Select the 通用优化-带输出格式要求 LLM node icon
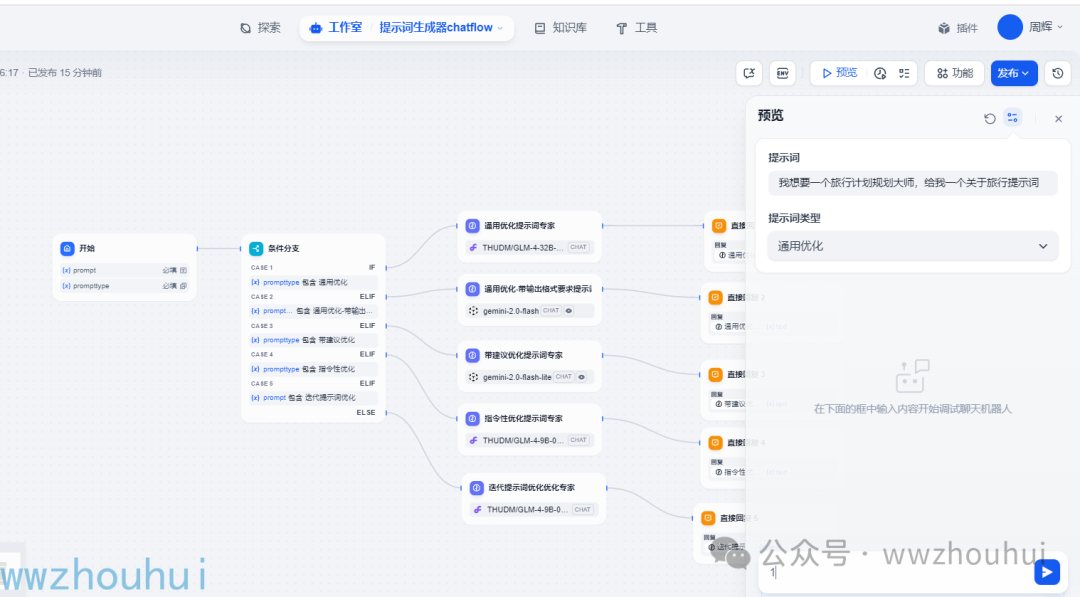The height and width of the screenshot is (597, 1080). tap(472, 289)
